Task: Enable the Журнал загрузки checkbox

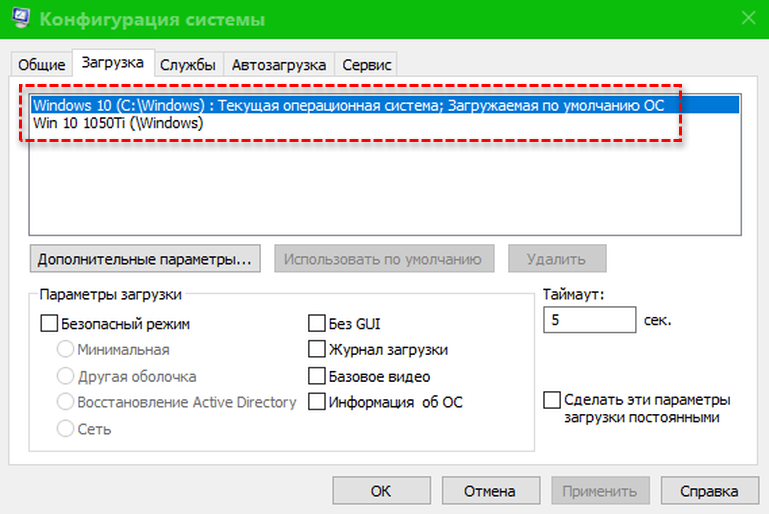Action: pyautogui.click(x=317, y=349)
